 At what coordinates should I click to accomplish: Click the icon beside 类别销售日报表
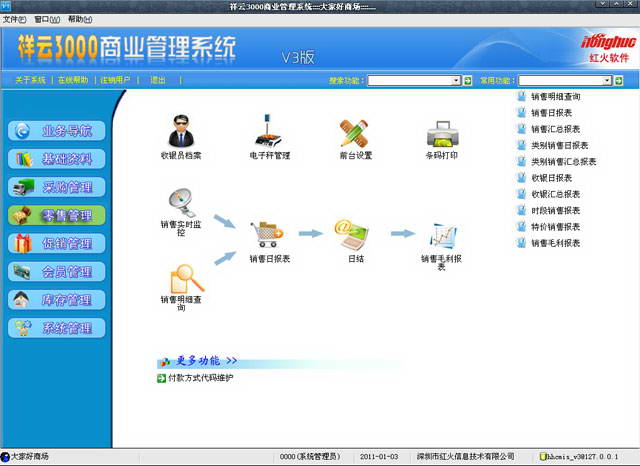click(521, 146)
